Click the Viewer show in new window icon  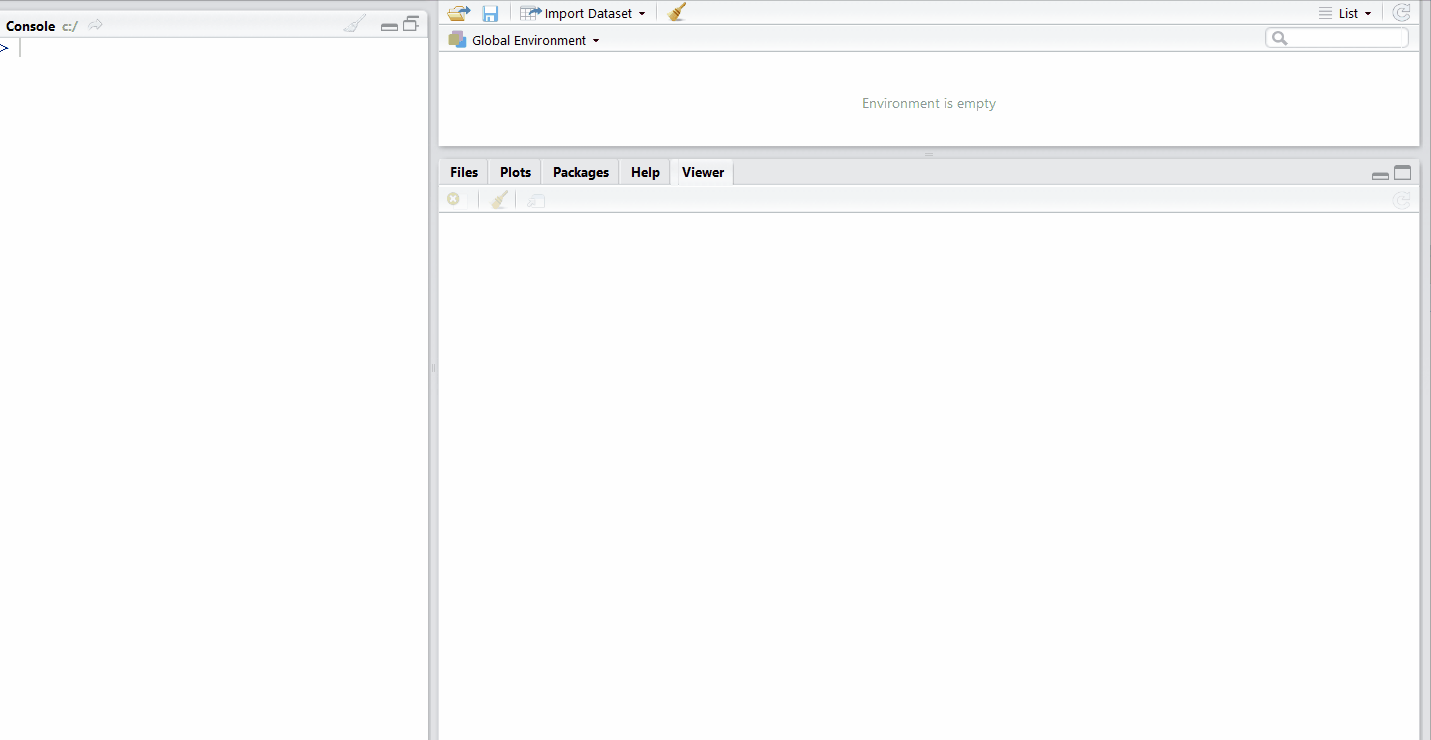[536, 201]
